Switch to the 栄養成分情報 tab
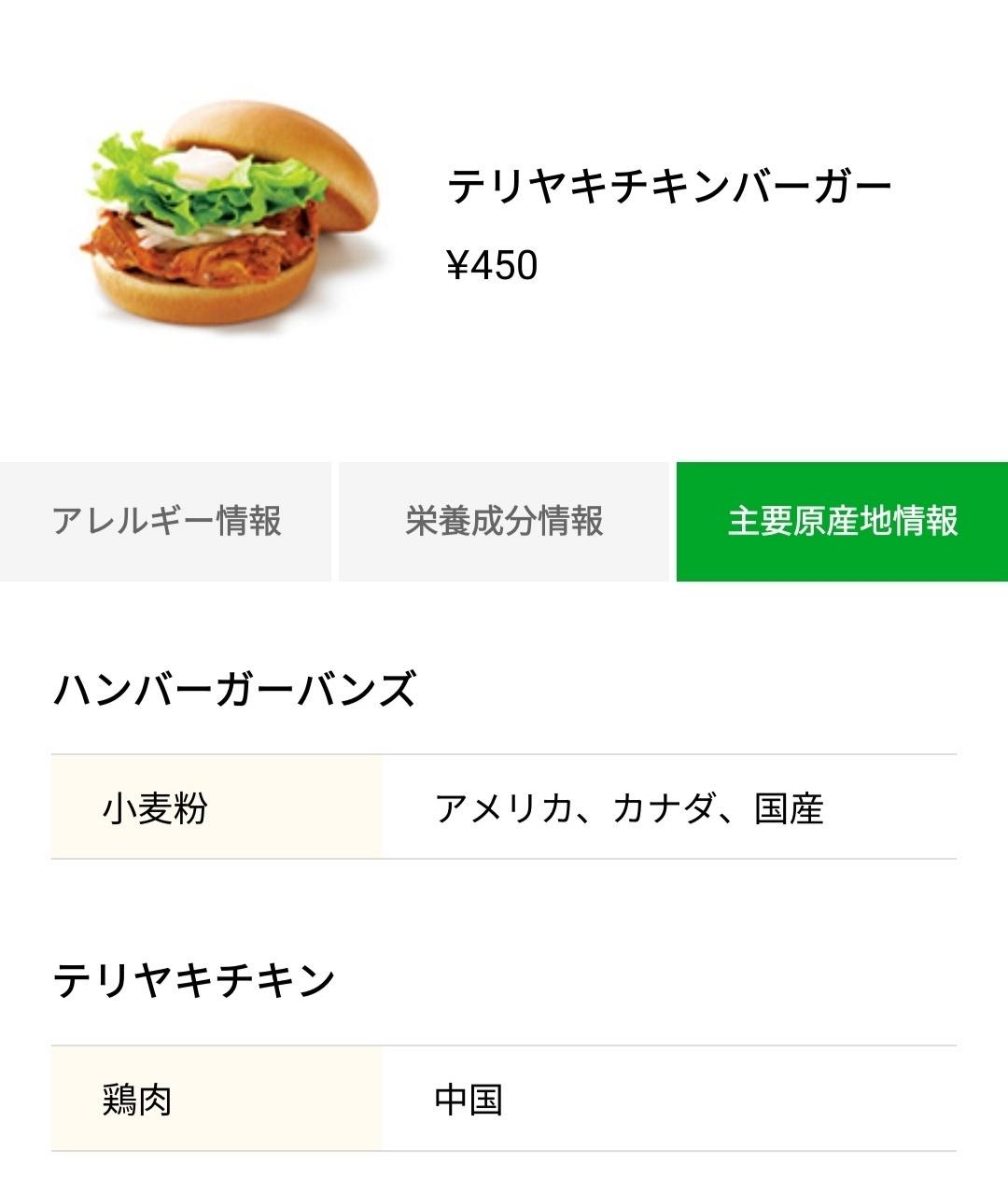This screenshot has height=1178, width=1008. (504, 521)
